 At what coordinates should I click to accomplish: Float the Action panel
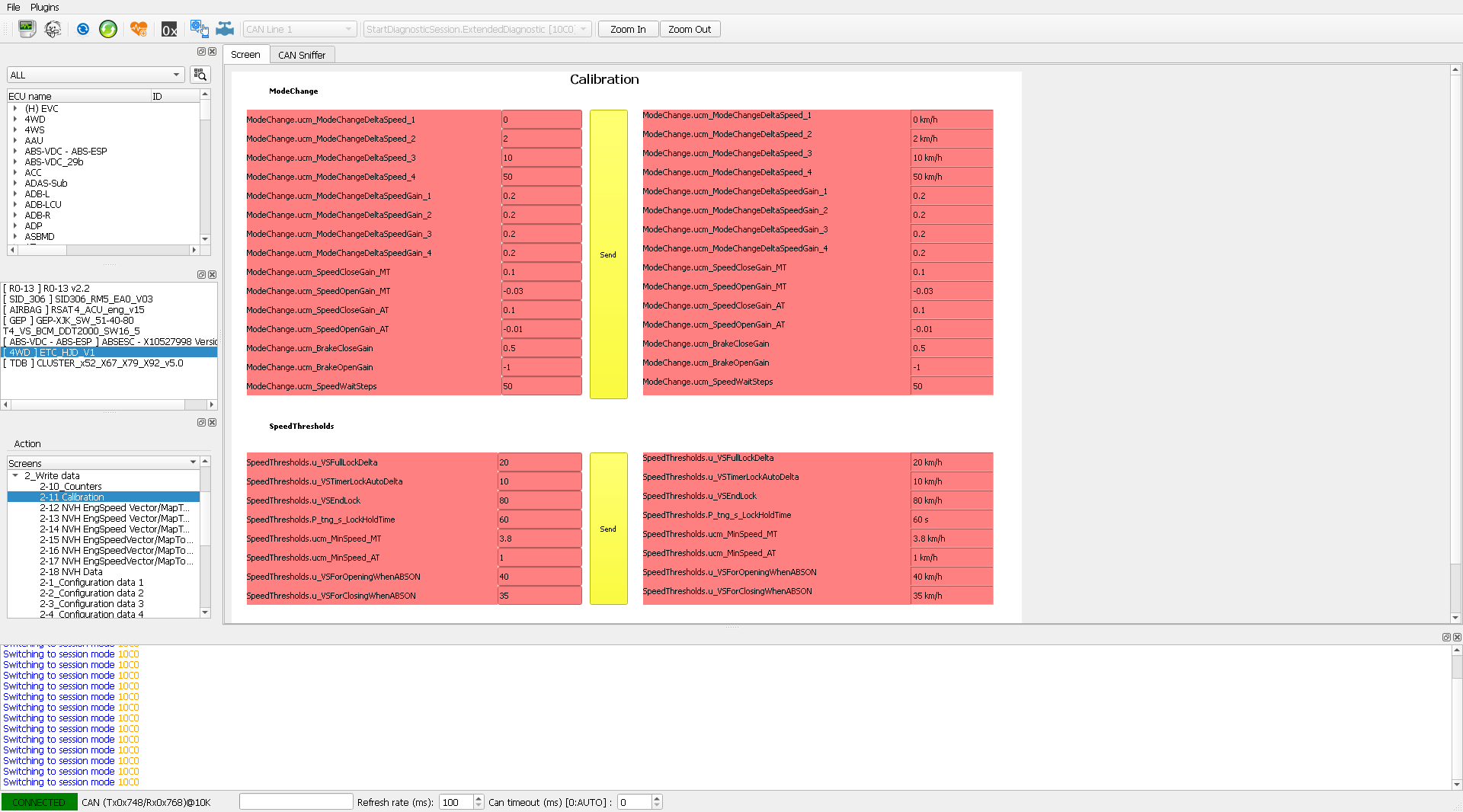click(x=201, y=423)
